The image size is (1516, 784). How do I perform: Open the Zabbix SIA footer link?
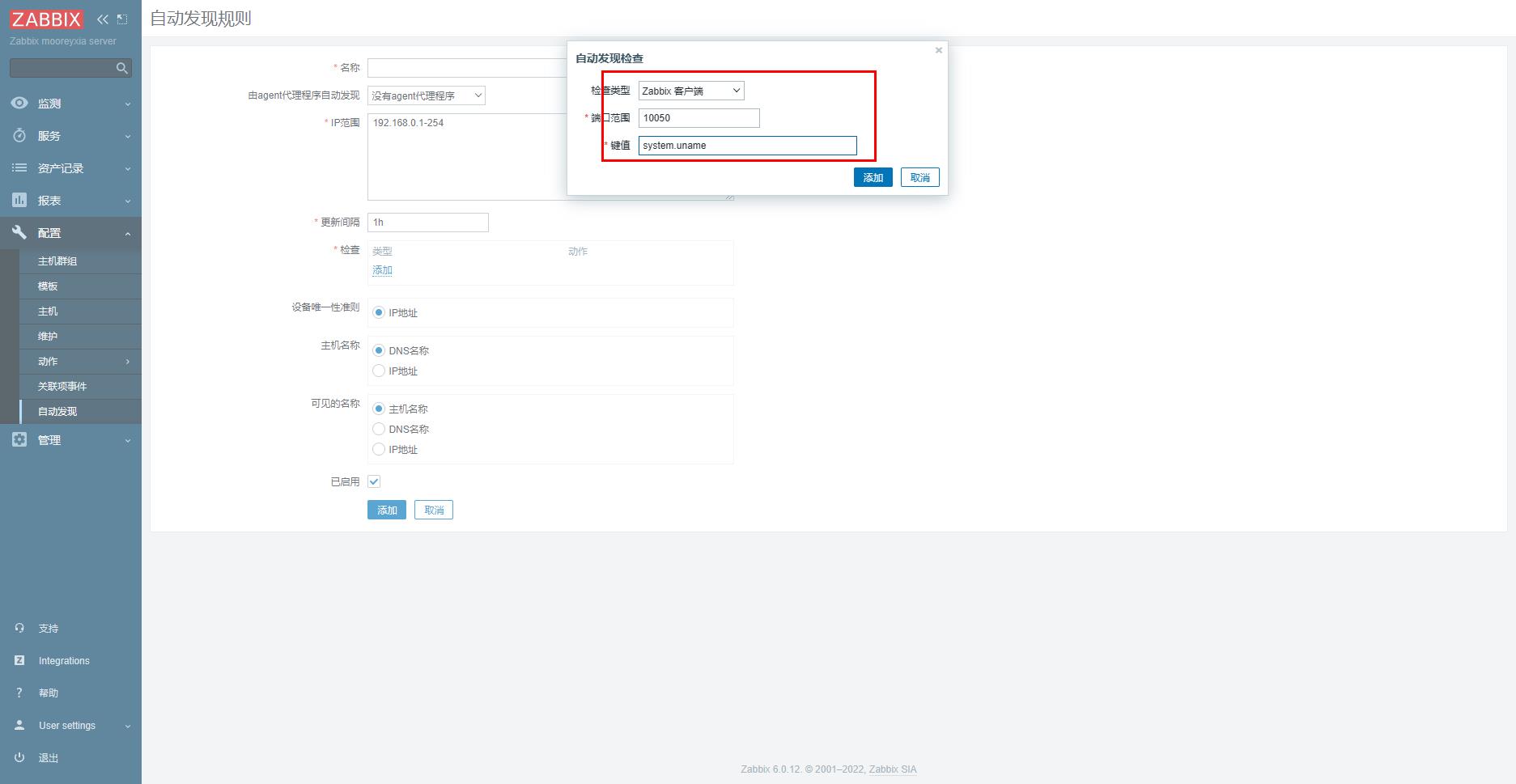tap(893, 769)
